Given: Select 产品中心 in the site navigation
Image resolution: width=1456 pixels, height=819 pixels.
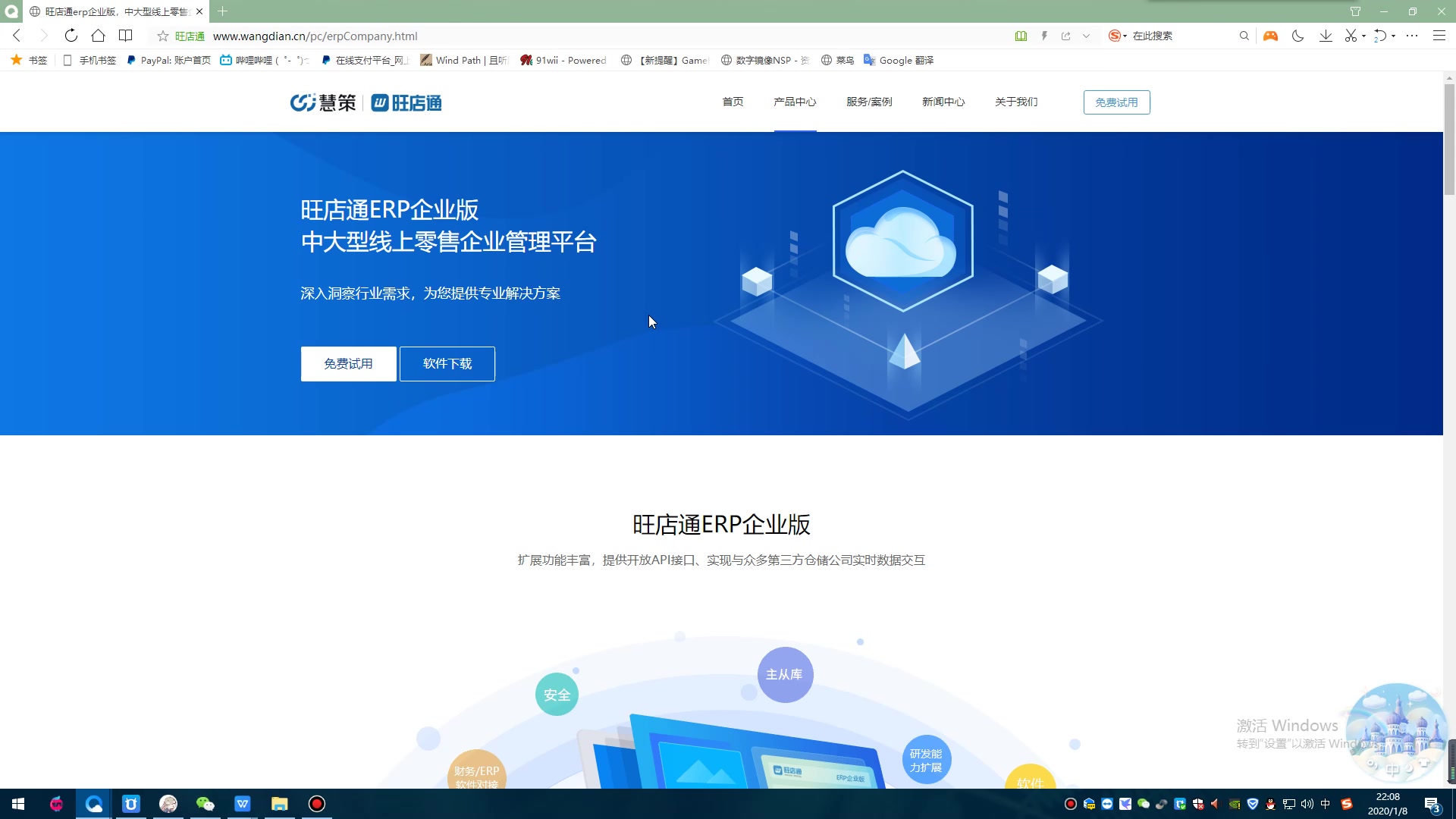Looking at the screenshot, I should coord(795,102).
